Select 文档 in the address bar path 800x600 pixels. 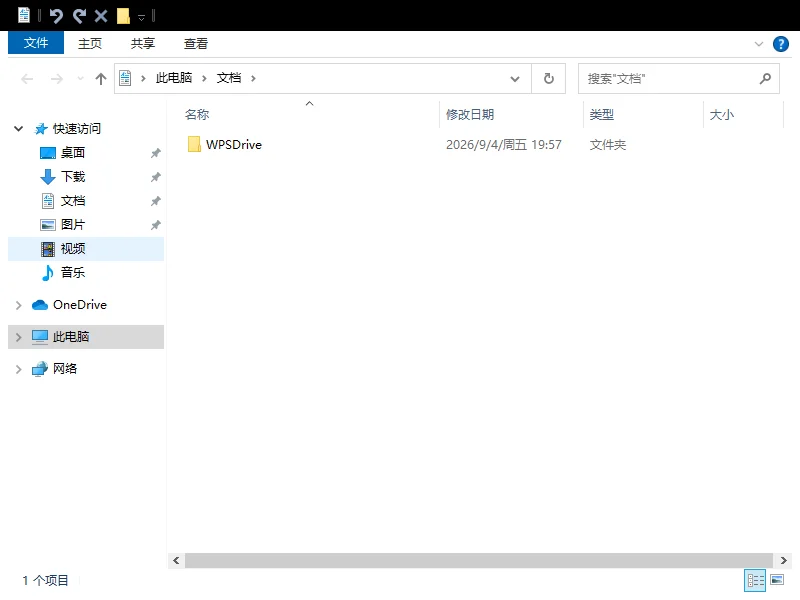[229, 78]
